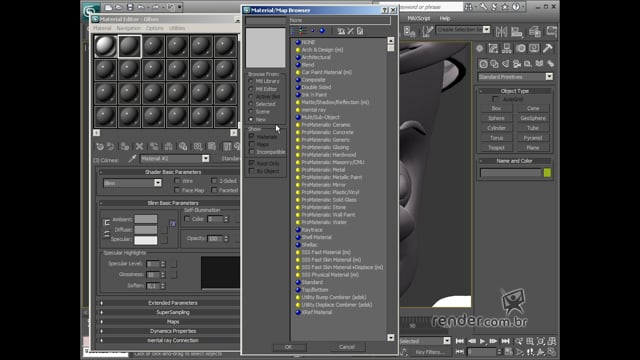Open the Ambient color swatch

pos(146,219)
